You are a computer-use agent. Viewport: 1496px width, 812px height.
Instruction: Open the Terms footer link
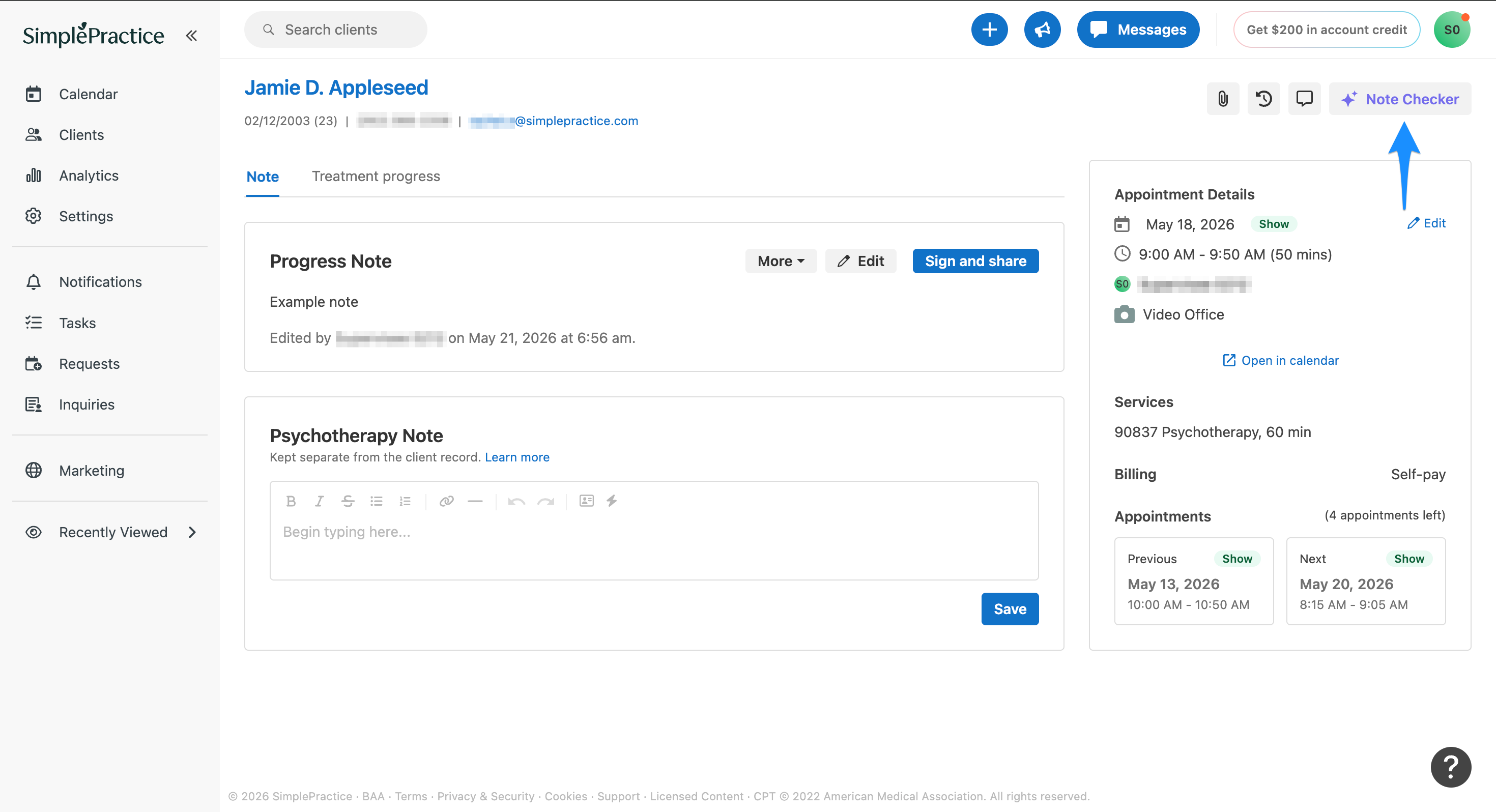(x=411, y=796)
